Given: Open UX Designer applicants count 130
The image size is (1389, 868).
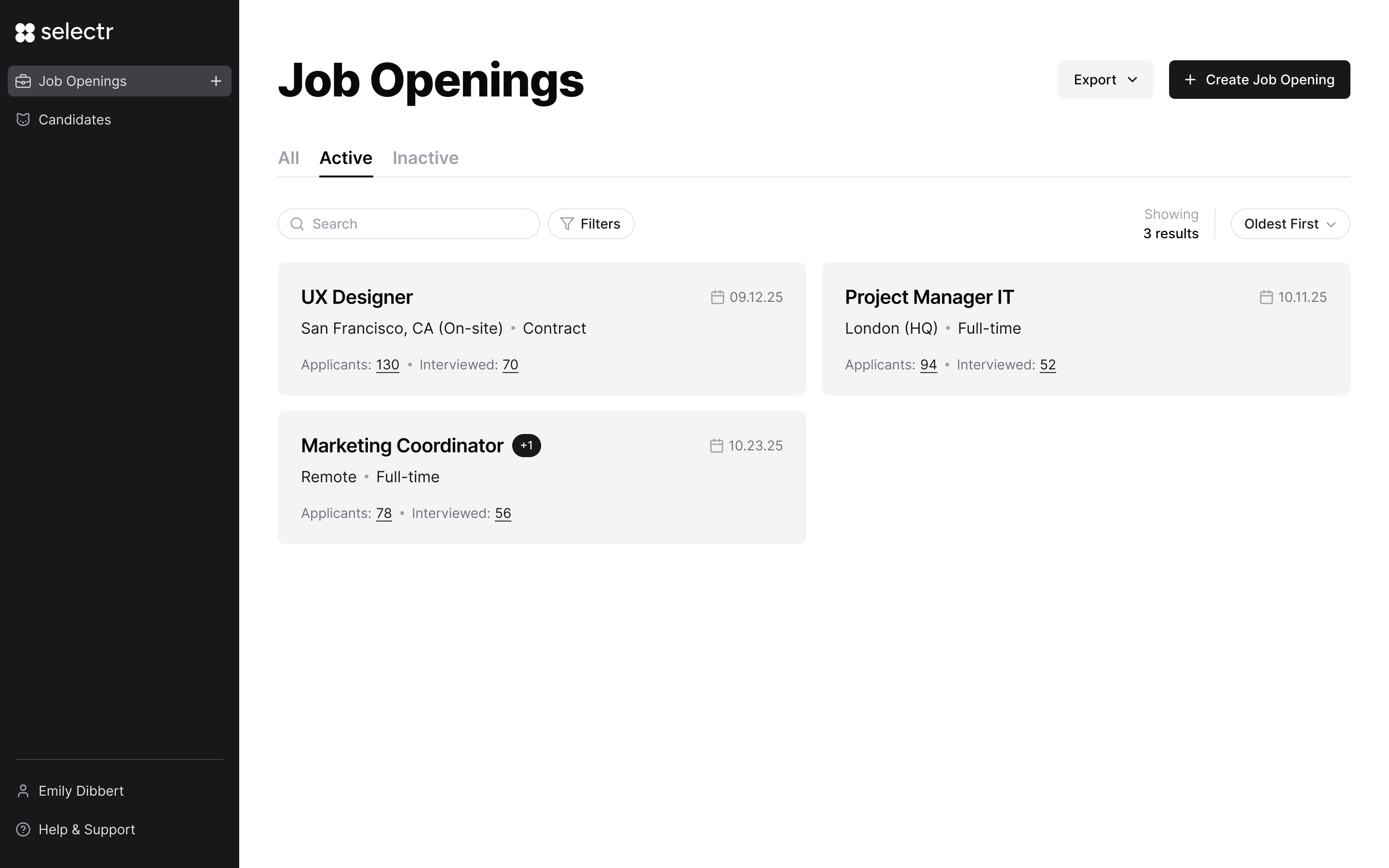Looking at the screenshot, I should (387, 365).
